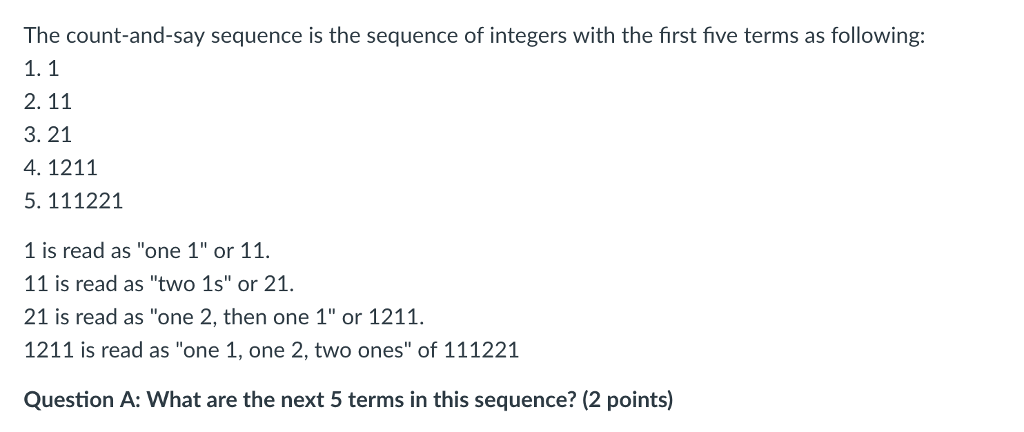Click the line starting "1211 is read as"
This screenshot has height=432, width=1024.
[x=272, y=350]
